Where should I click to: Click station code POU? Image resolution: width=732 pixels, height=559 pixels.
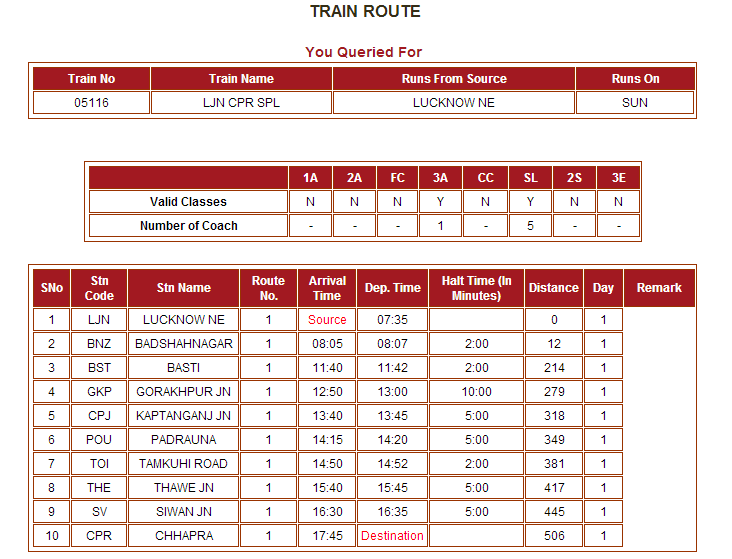point(99,440)
